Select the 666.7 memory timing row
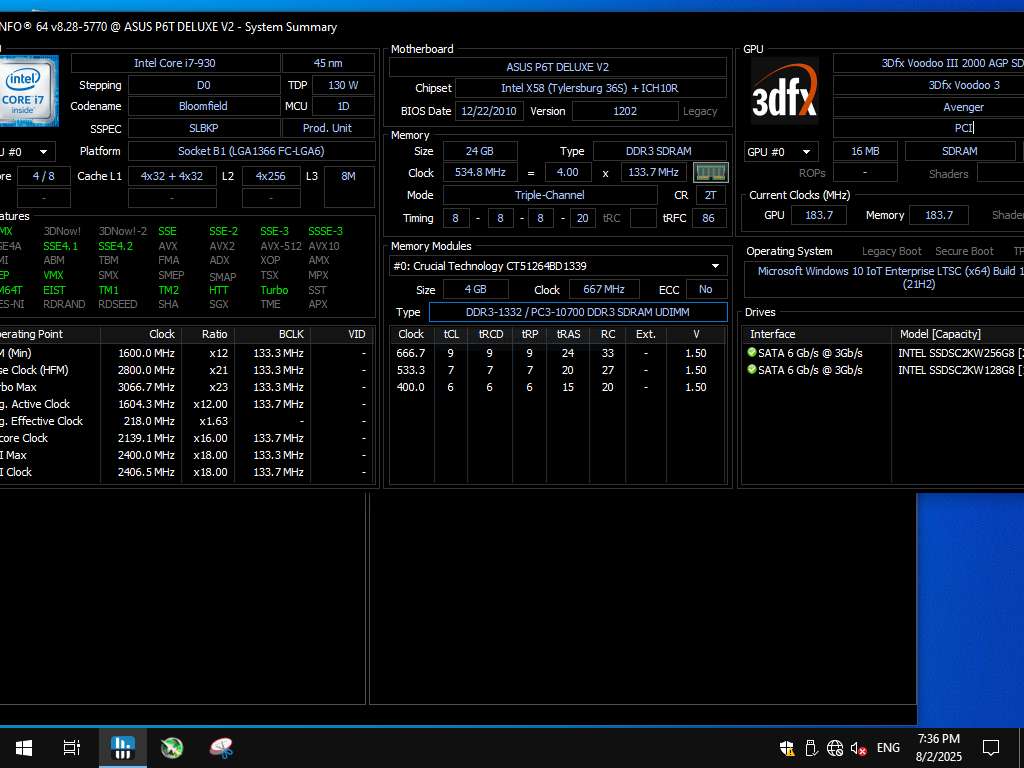The image size is (1024, 768). pyautogui.click(x=558, y=353)
